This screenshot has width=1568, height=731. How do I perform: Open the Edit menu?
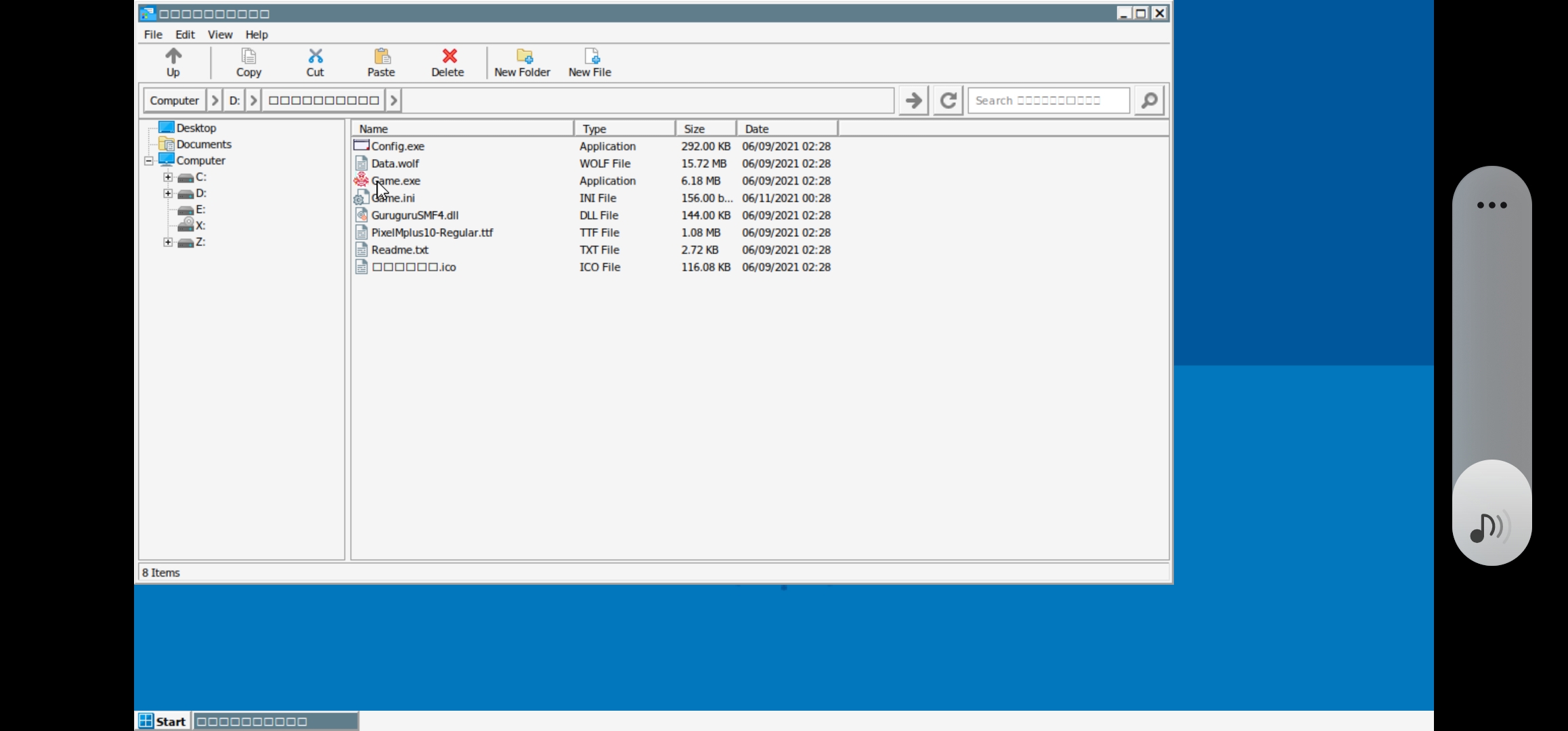coord(185,35)
